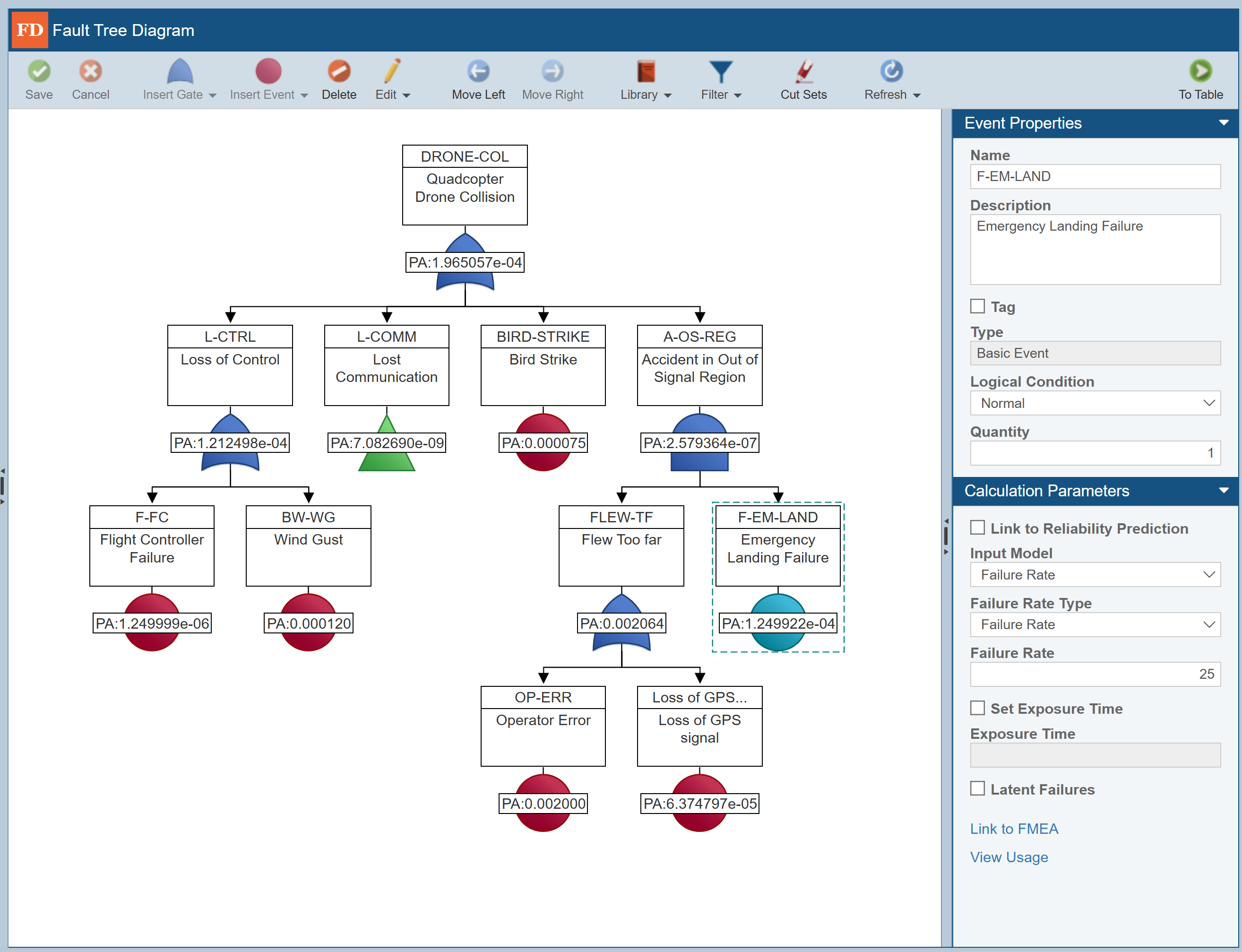Image resolution: width=1242 pixels, height=952 pixels.
Task: Enable the Tag checkbox
Action: (977, 306)
